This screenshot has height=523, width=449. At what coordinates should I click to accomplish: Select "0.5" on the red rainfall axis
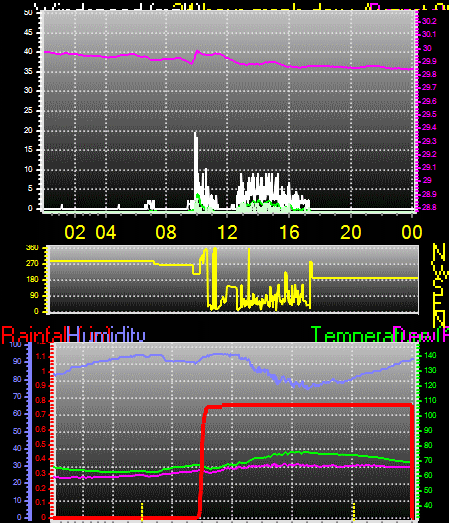40,444
